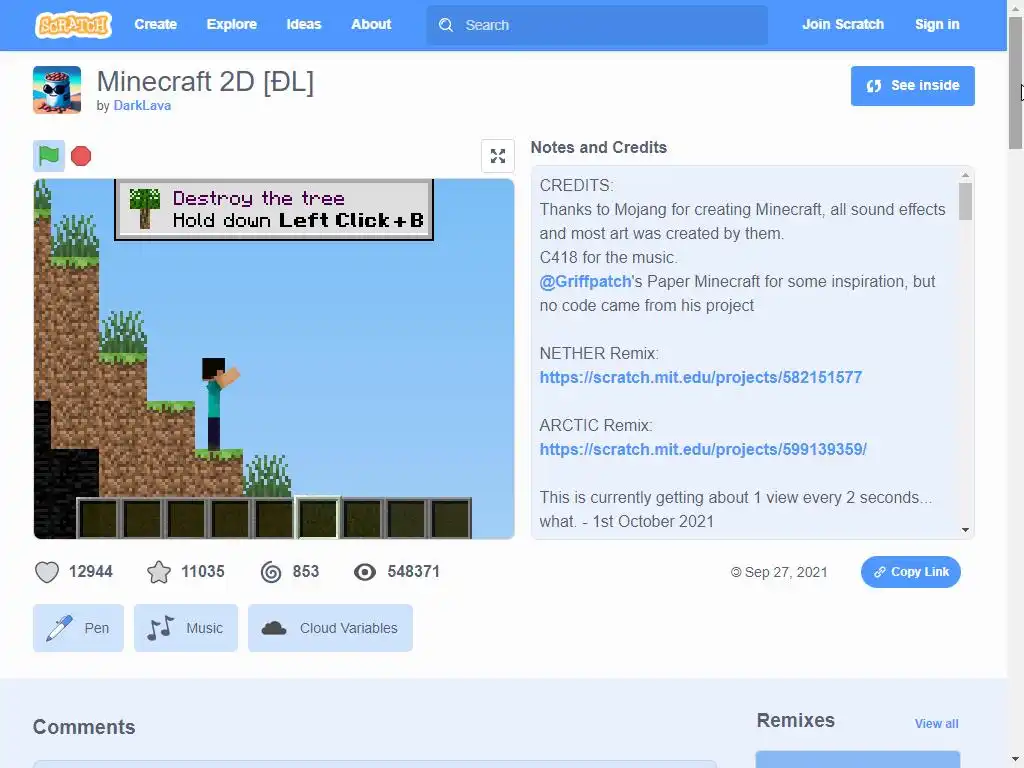Click the Minecraft 2D [ĐL] project title
This screenshot has width=1024, height=768.
pos(205,82)
